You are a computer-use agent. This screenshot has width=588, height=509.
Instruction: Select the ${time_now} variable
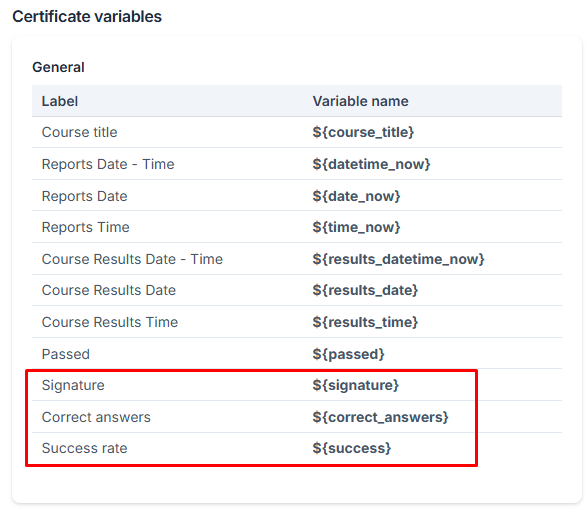pyautogui.click(x=356, y=227)
